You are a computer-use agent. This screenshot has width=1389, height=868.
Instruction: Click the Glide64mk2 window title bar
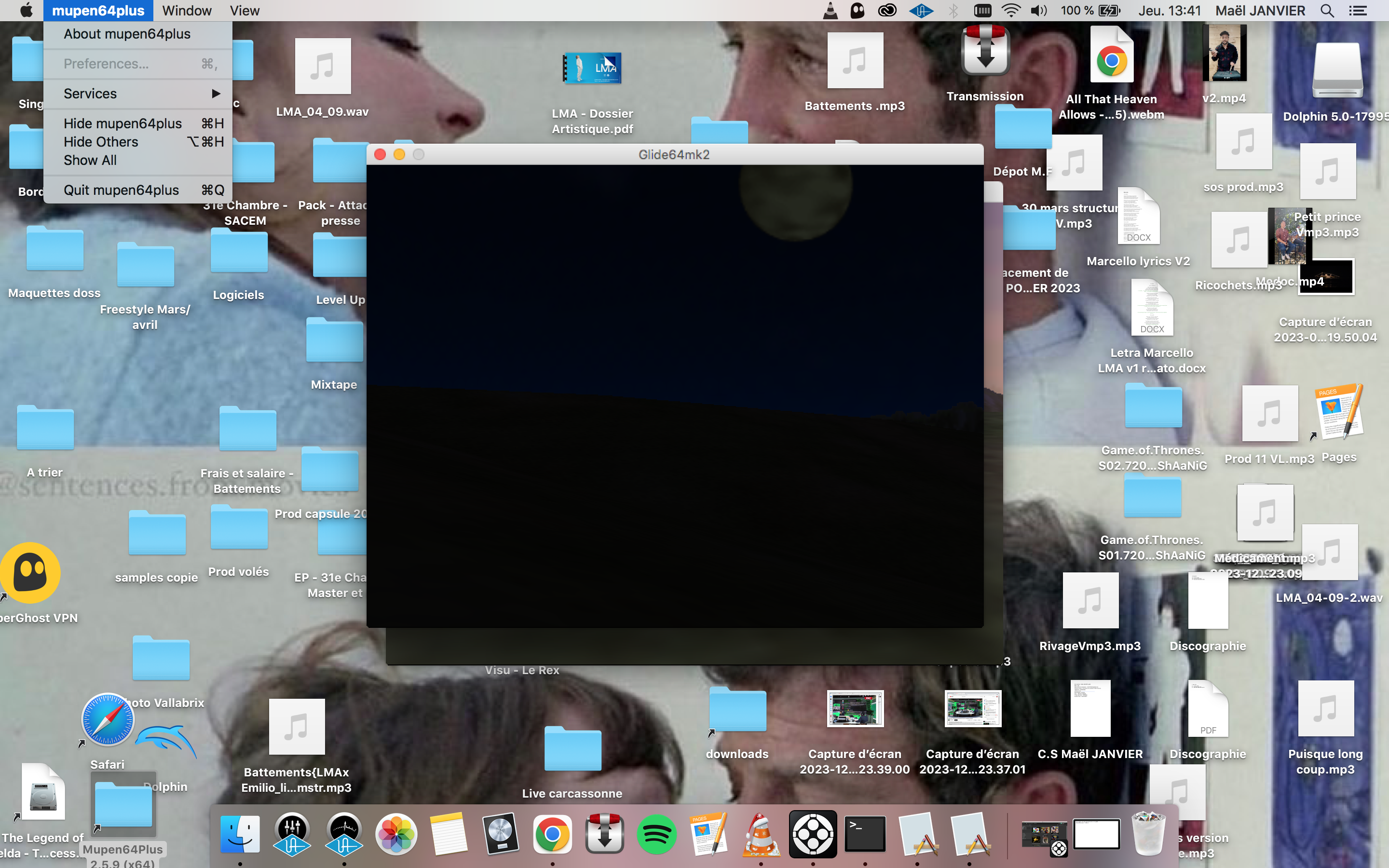coord(674,154)
